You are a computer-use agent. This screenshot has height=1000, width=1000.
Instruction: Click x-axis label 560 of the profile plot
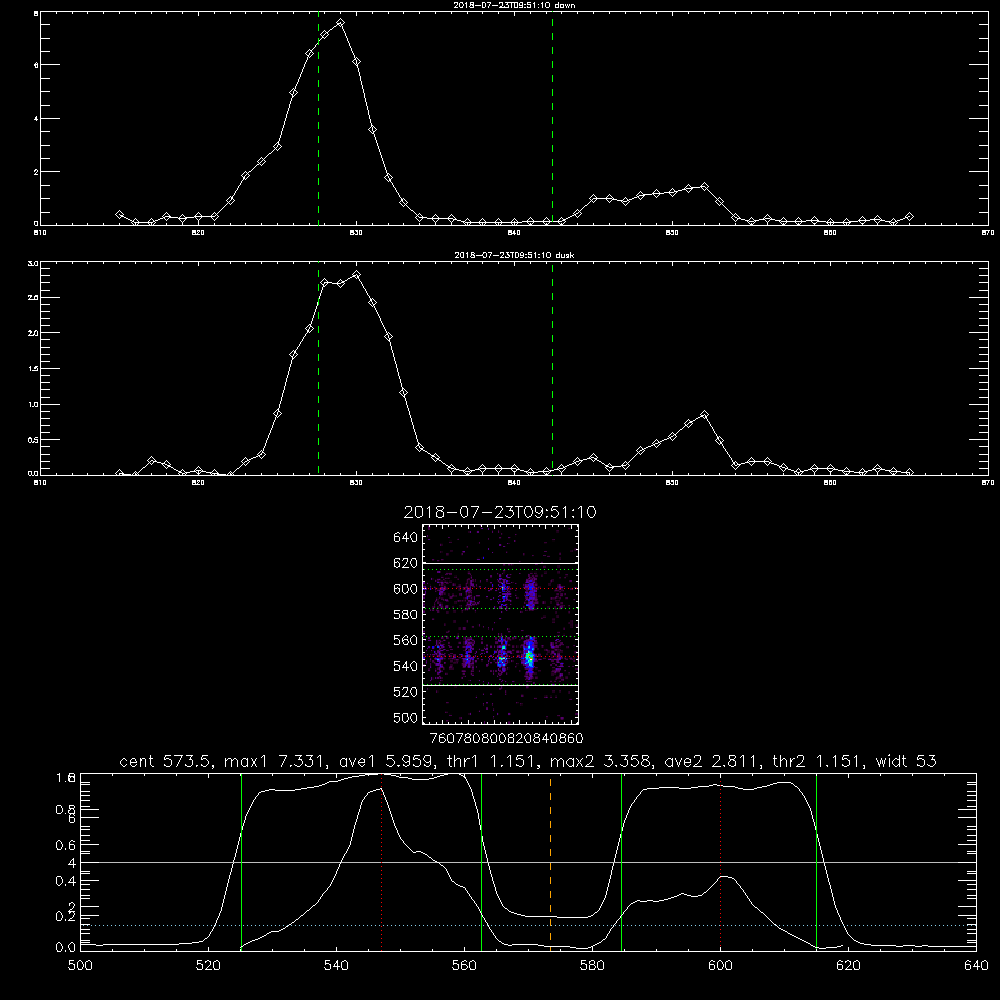(464, 966)
